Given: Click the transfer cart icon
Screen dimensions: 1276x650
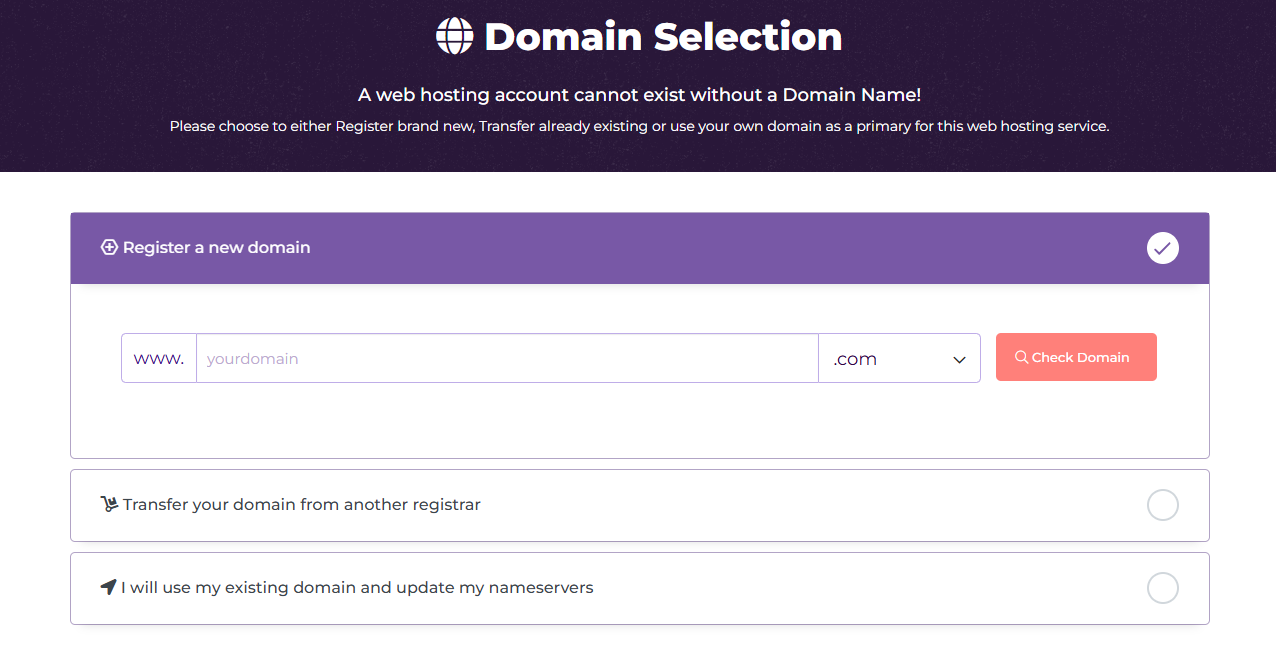Looking at the screenshot, I should click(110, 504).
